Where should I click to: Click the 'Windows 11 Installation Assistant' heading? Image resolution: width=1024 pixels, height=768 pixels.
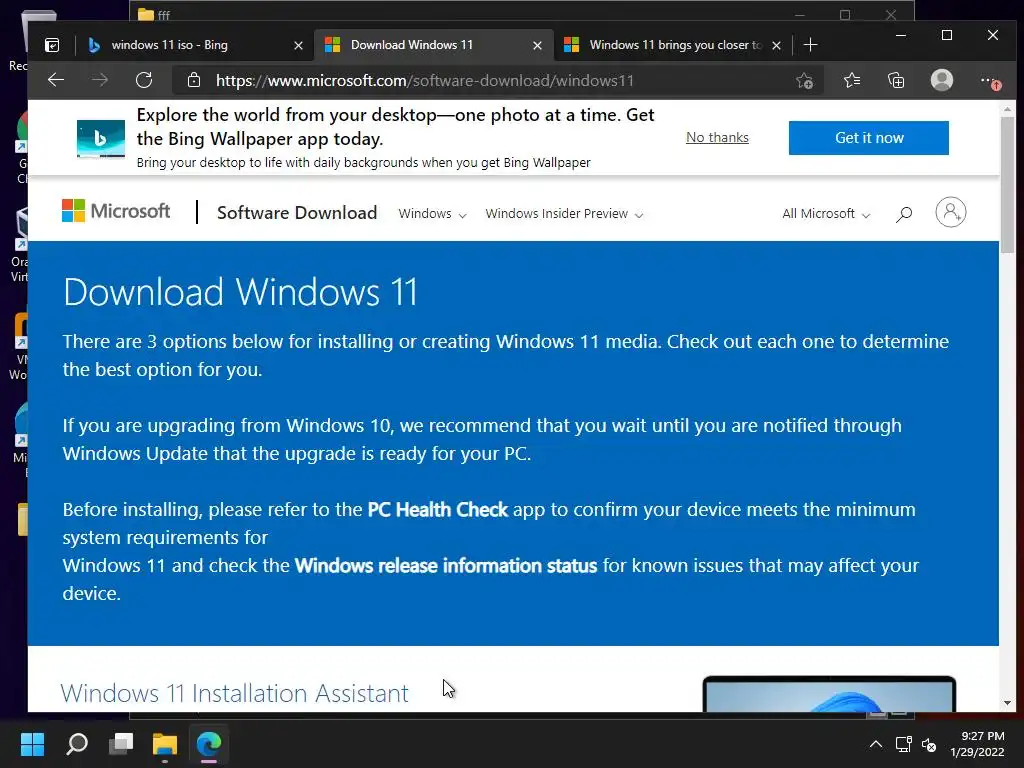tap(234, 693)
